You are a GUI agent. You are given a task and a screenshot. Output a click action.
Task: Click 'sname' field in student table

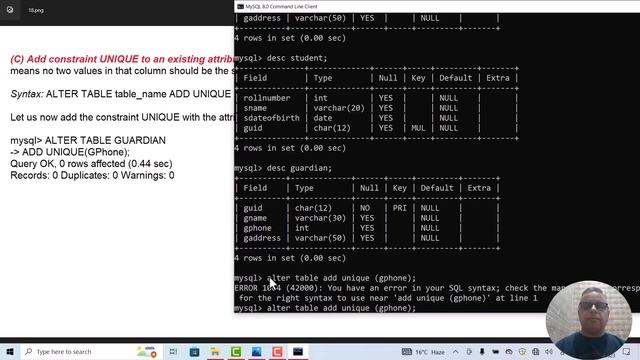click(255, 108)
